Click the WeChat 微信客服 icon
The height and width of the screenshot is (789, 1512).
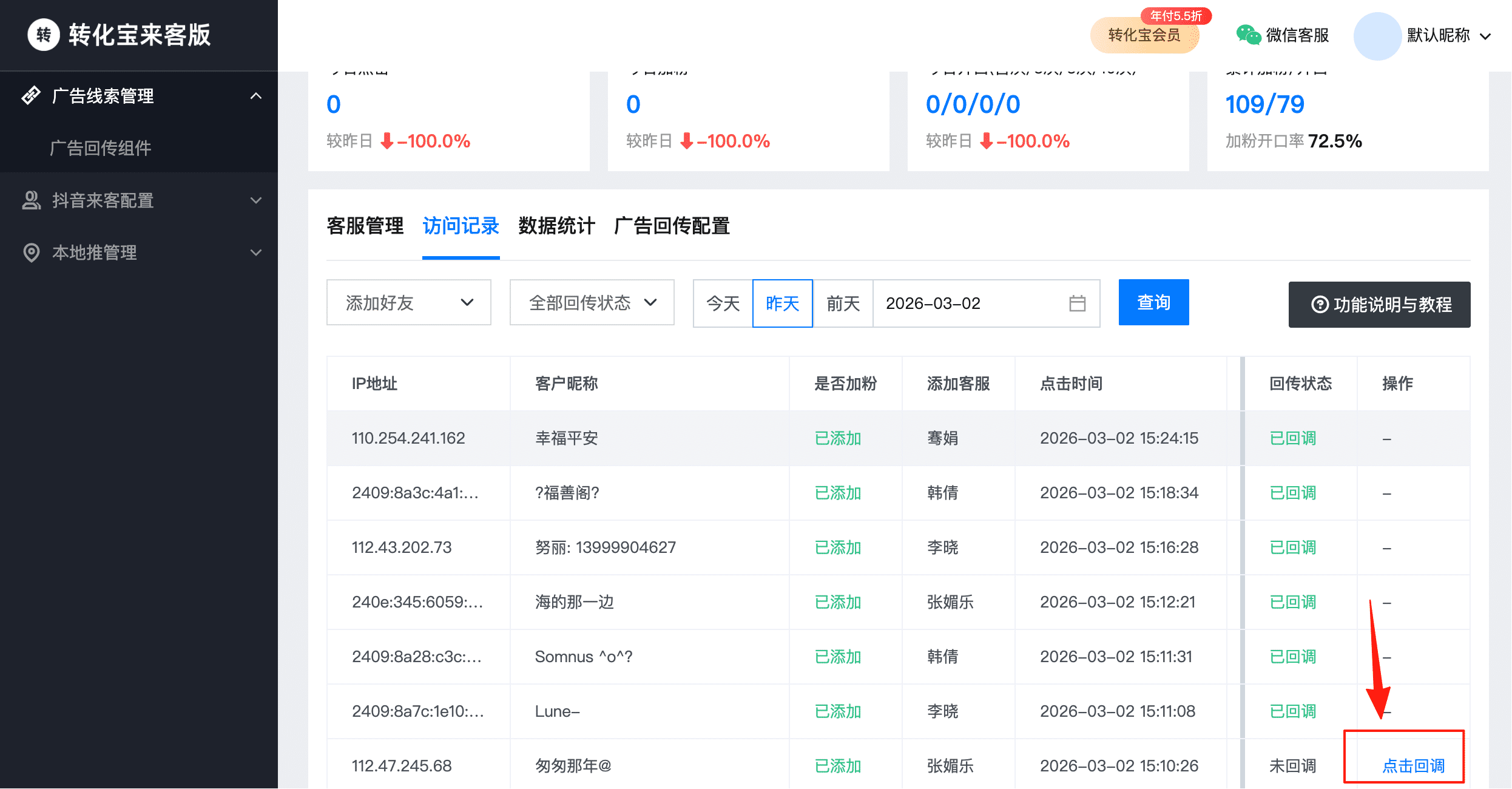[1248, 35]
